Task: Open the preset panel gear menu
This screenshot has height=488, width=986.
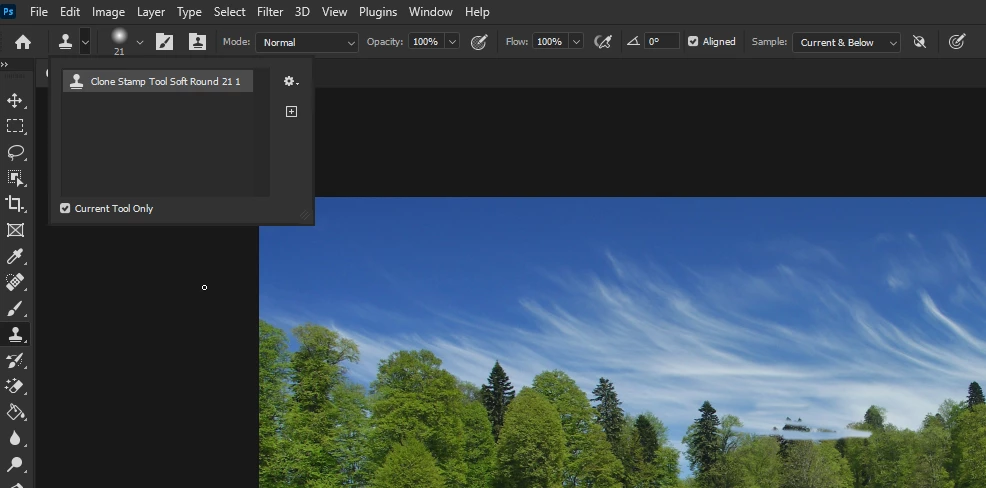Action: 291,81
